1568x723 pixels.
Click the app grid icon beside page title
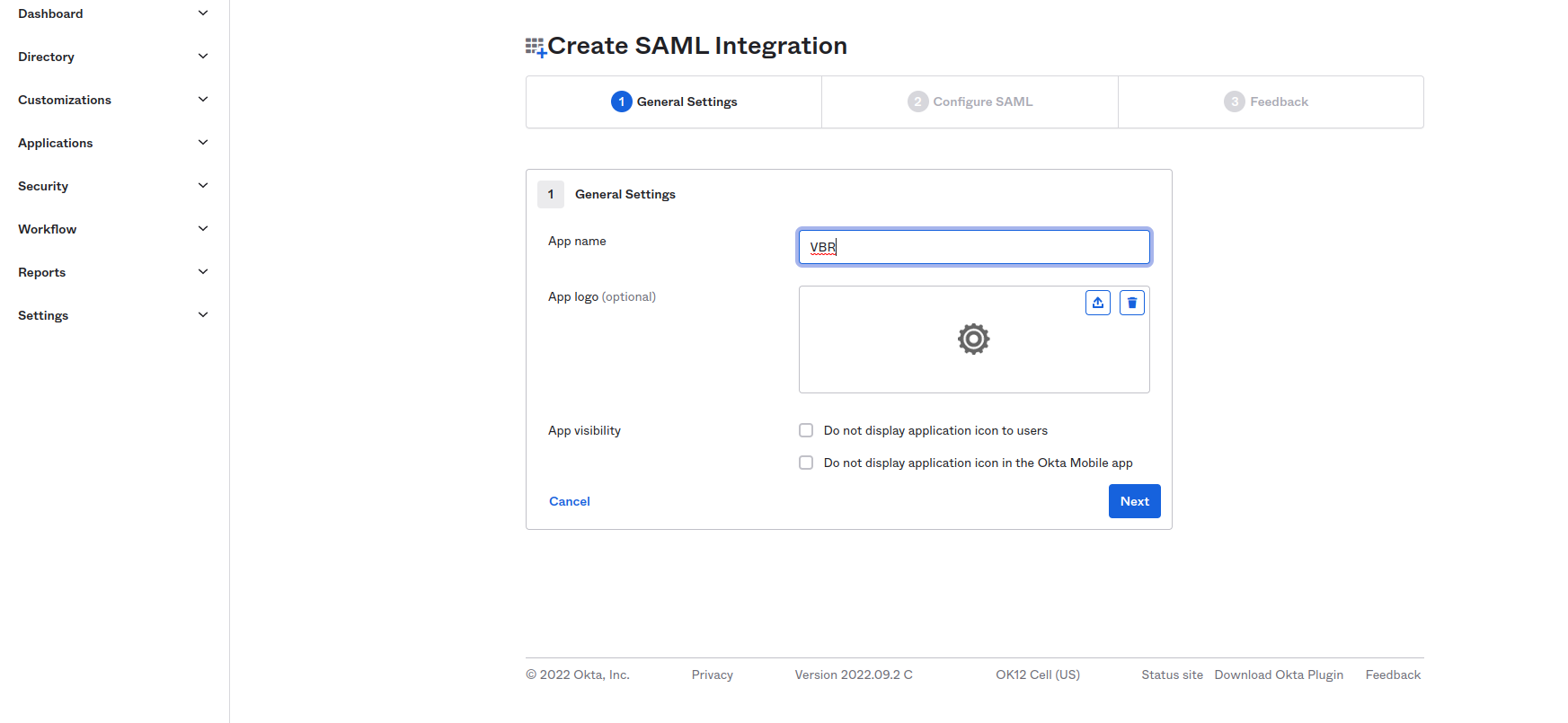[x=536, y=47]
